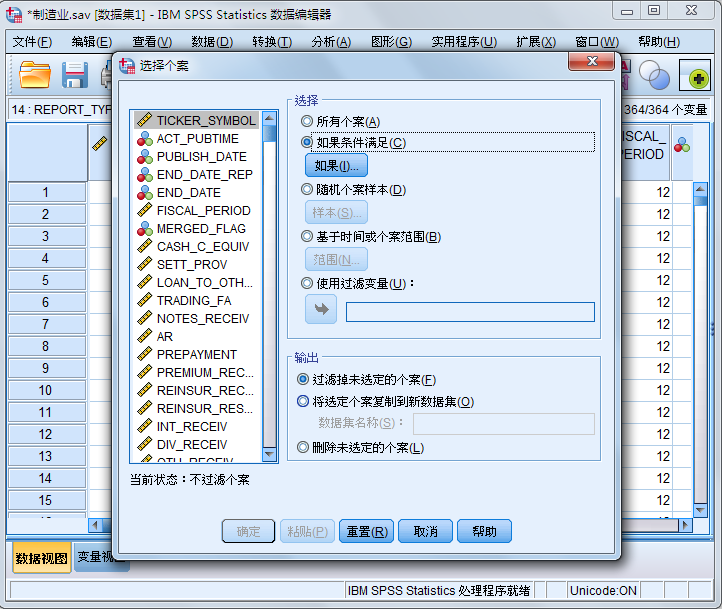Click the SPSS application icon in title bar
722x609 pixels.
tap(14, 15)
